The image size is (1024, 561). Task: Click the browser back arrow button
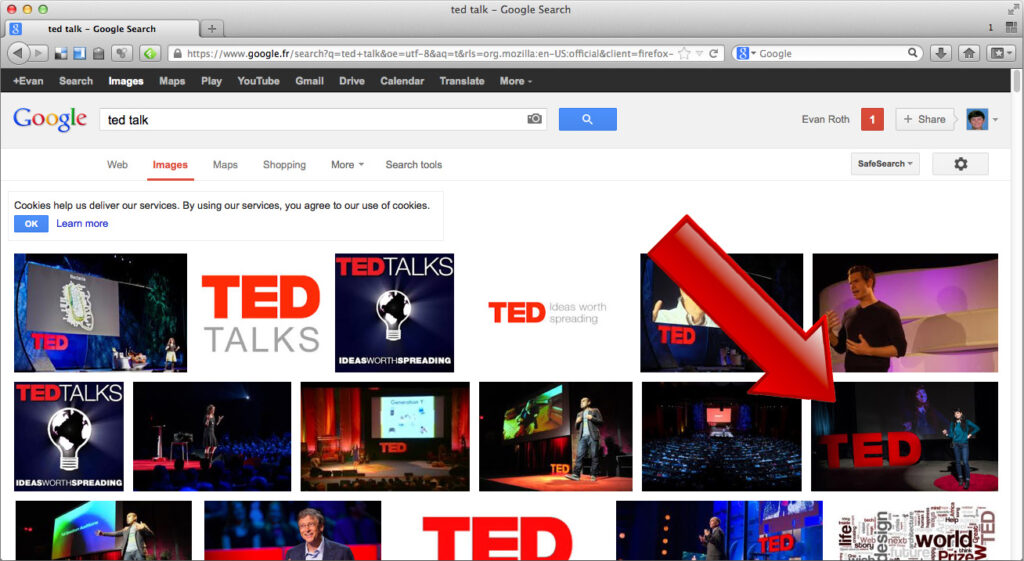pyautogui.click(x=18, y=53)
